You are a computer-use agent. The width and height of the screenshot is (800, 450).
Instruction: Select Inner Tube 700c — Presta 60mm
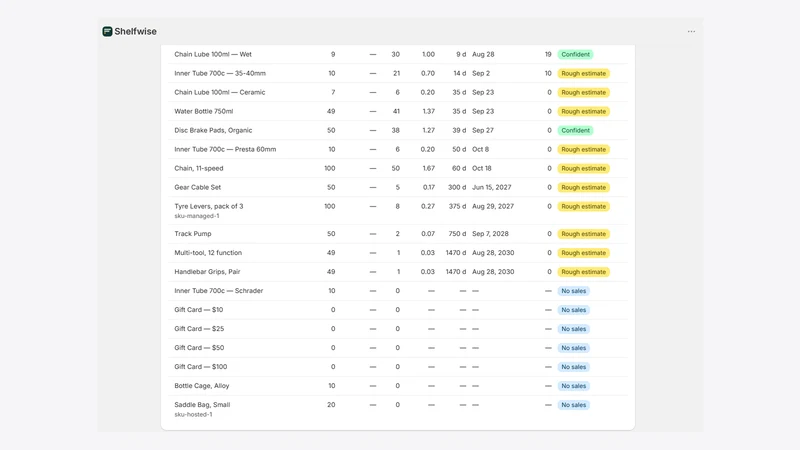pos(225,149)
